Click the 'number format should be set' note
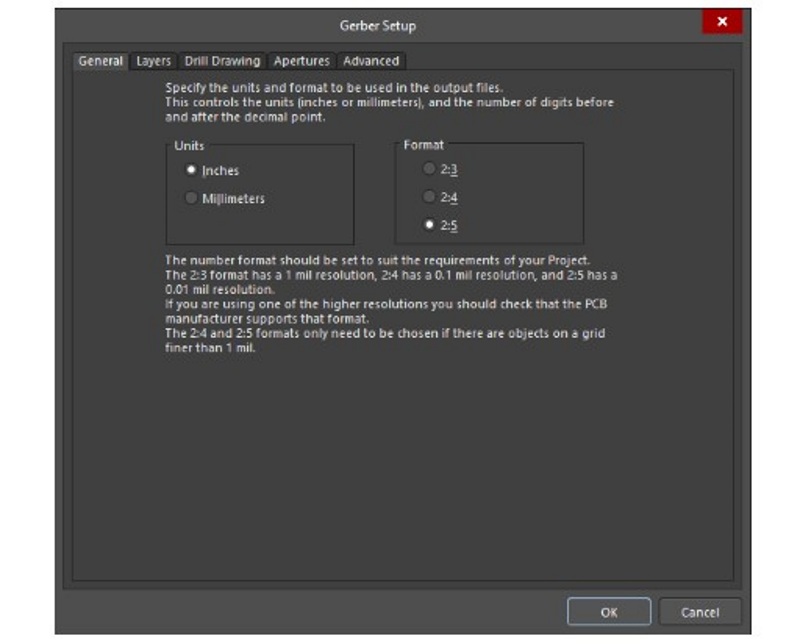Screen dimensions: 800x644 (377, 261)
